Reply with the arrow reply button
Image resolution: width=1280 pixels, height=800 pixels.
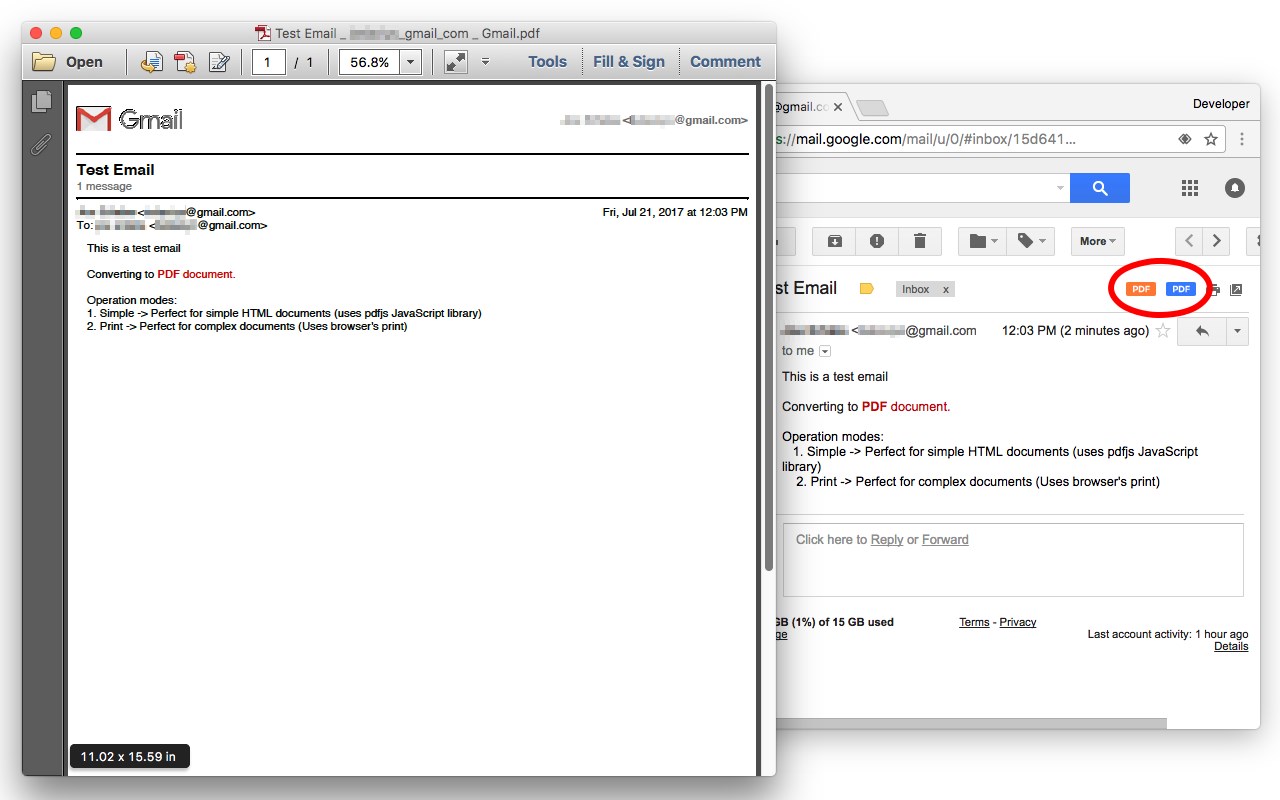click(1202, 331)
